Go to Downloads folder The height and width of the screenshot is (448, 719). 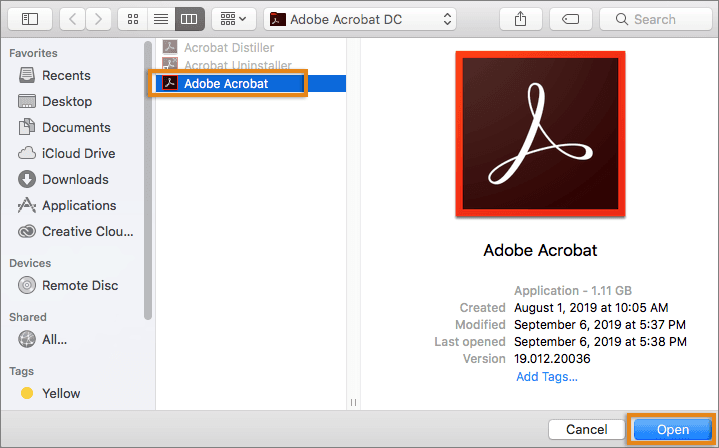click(x=75, y=179)
